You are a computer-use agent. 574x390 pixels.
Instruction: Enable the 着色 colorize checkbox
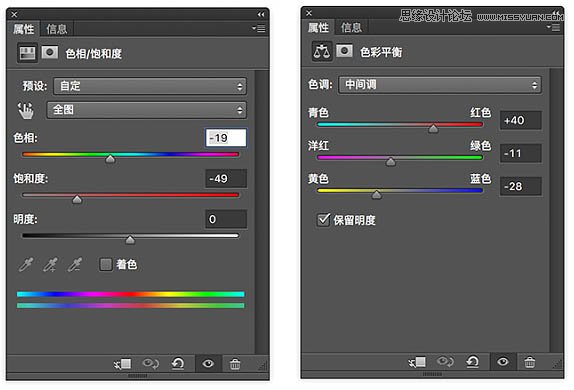pos(106,264)
